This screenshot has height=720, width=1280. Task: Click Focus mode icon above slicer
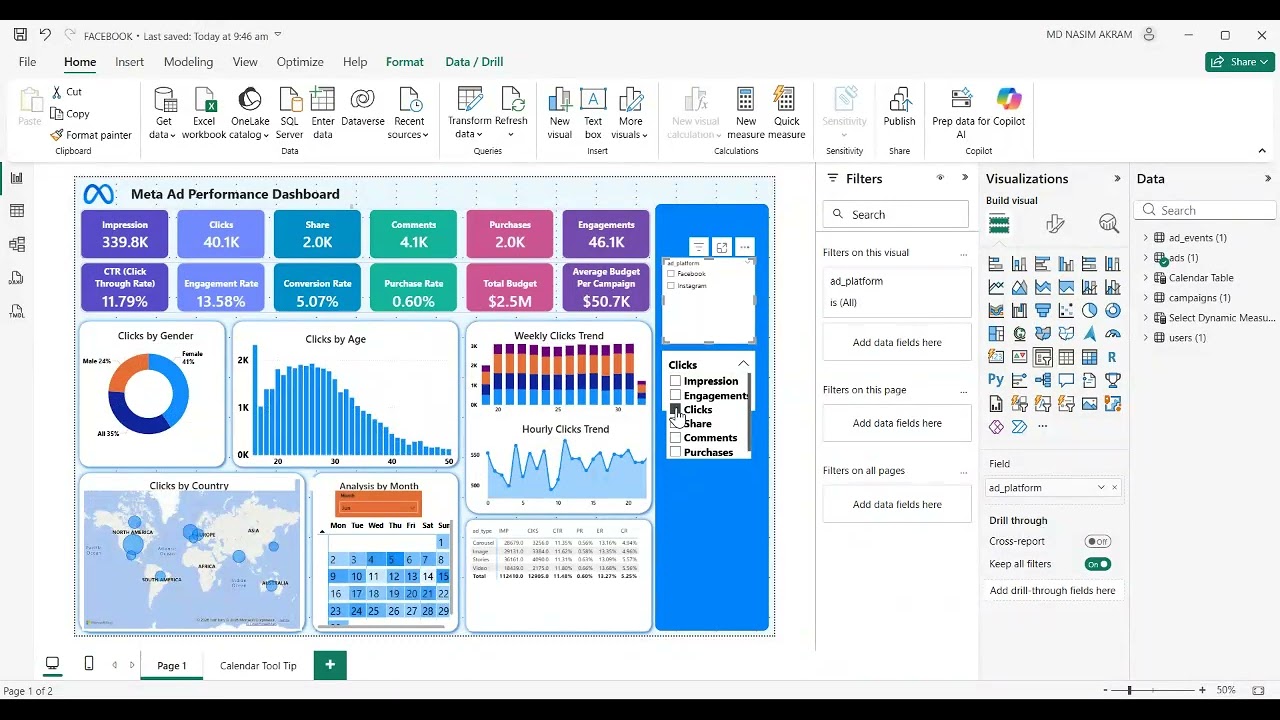click(721, 247)
